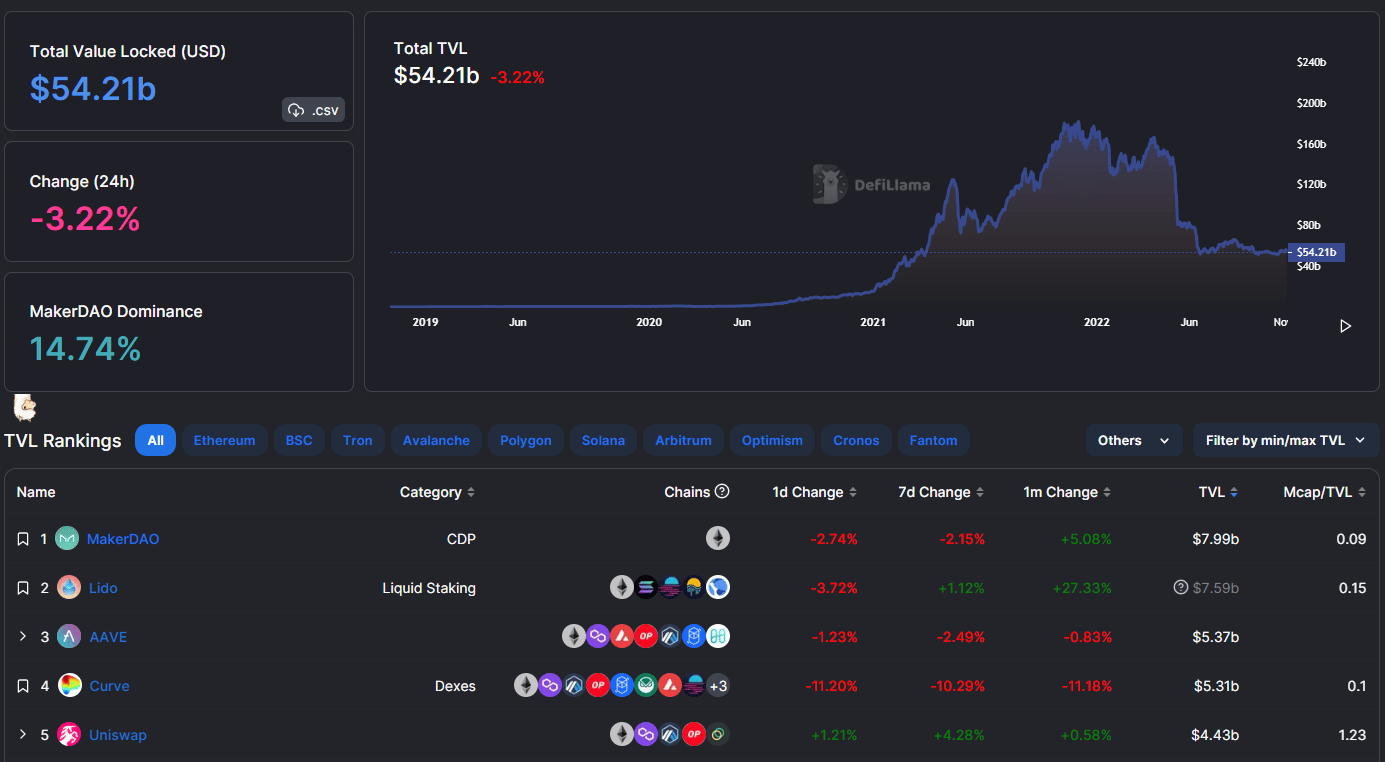Open the Uniswap protocol link
Screen dimensions: 1385x762
117,735
